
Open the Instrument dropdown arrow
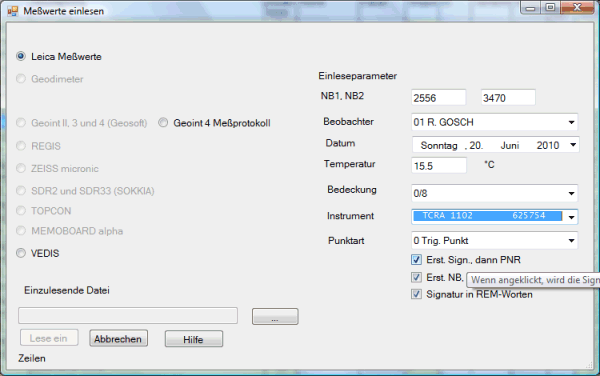[x=571, y=217]
